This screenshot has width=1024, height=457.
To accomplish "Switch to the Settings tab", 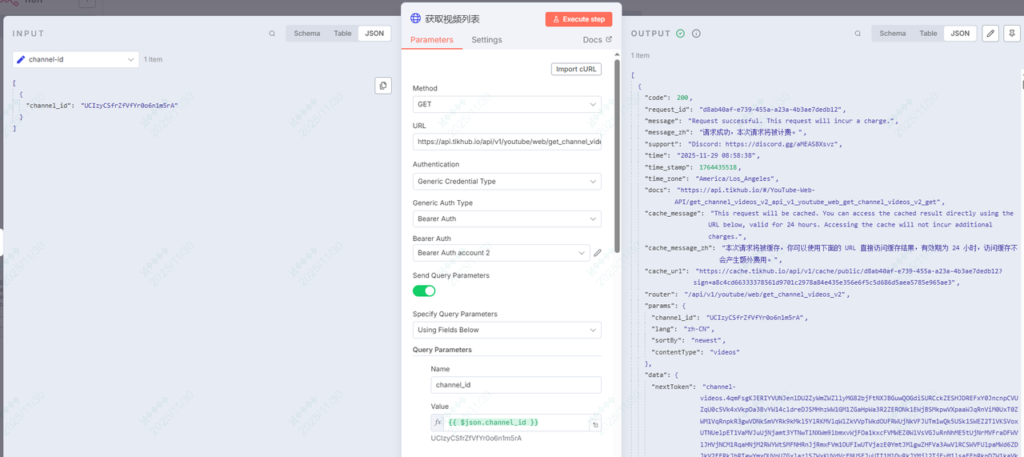I will tap(487, 40).
